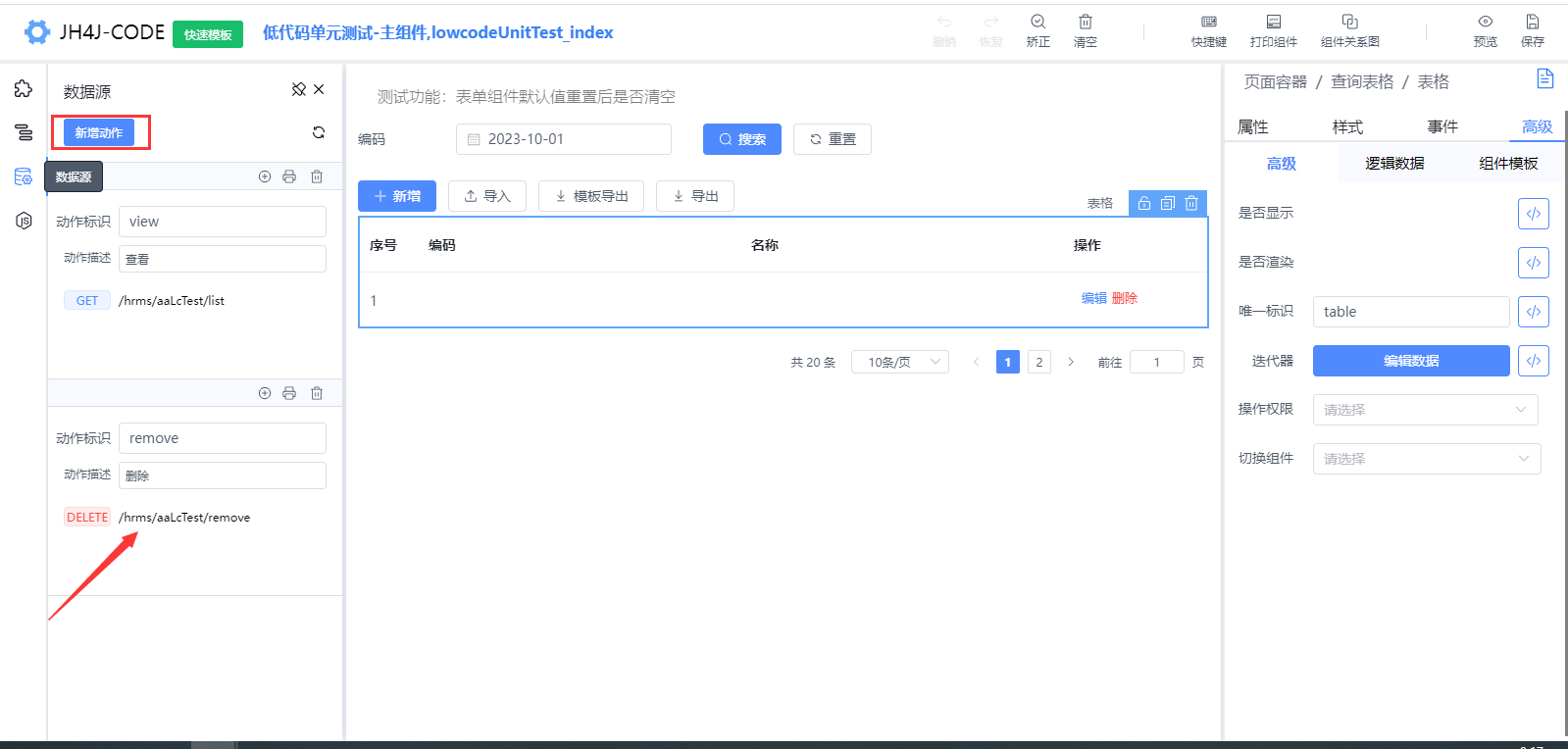
Task: Refresh the data source list
Action: click(x=319, y=132)
